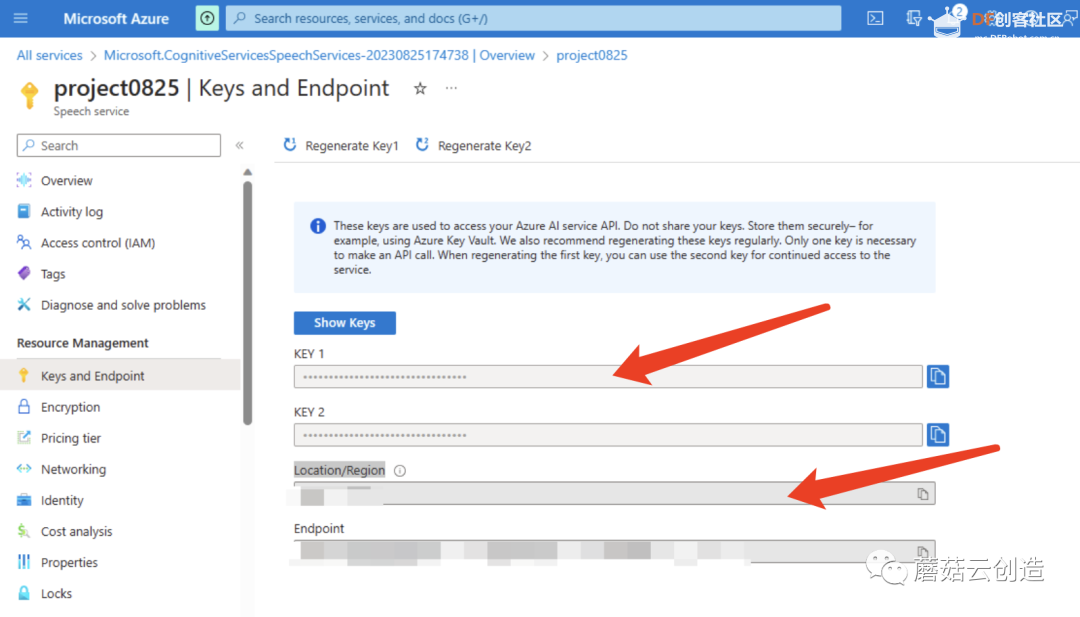Click the Location/Region label
The height and width of the screenshot is (617, 1080).
coord(340,470)
